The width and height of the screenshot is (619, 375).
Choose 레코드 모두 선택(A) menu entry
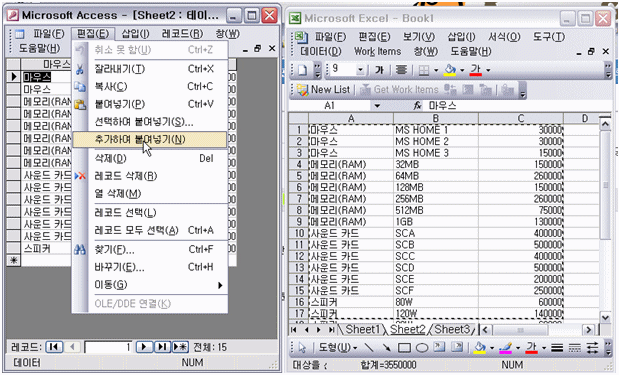tap(150, 230)
